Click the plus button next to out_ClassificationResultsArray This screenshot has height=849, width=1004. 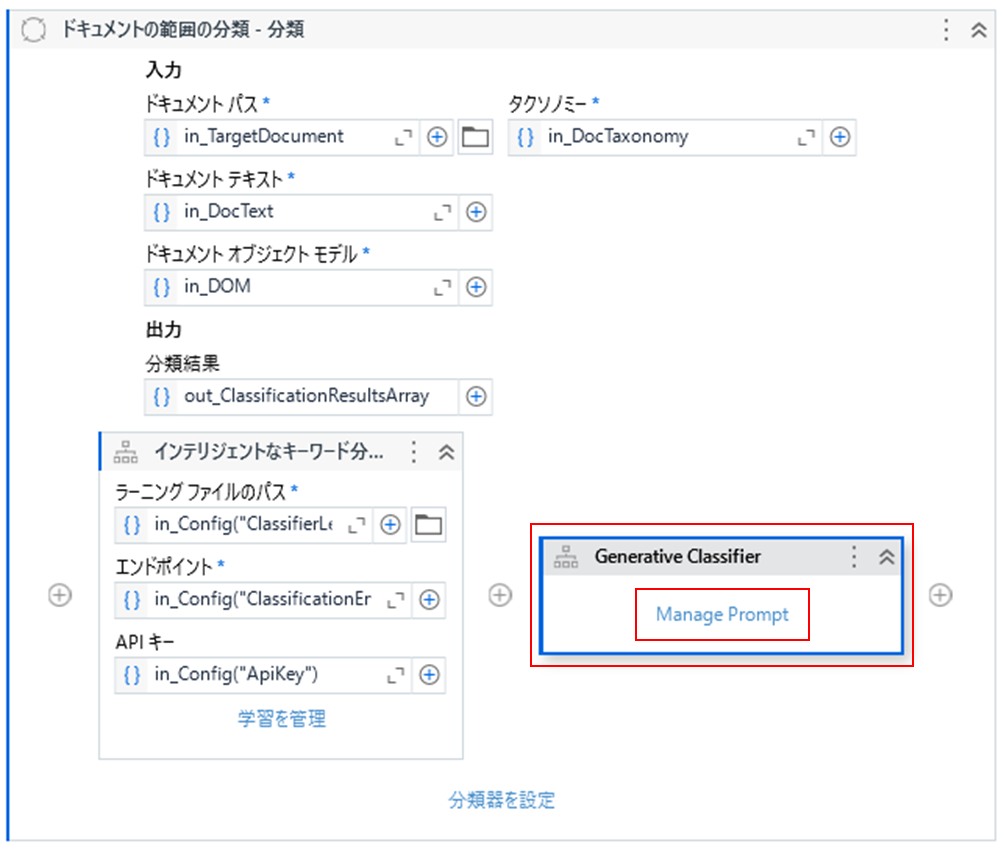(476, 396)
